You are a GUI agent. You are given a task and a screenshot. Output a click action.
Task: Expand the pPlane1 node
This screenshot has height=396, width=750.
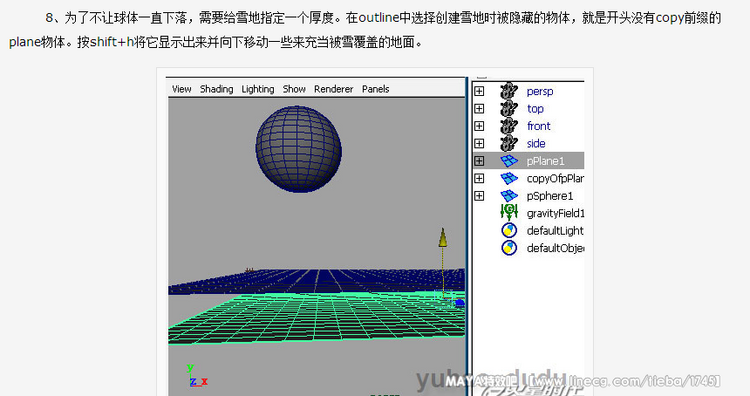pyautogui.click(x=479, y=161)
